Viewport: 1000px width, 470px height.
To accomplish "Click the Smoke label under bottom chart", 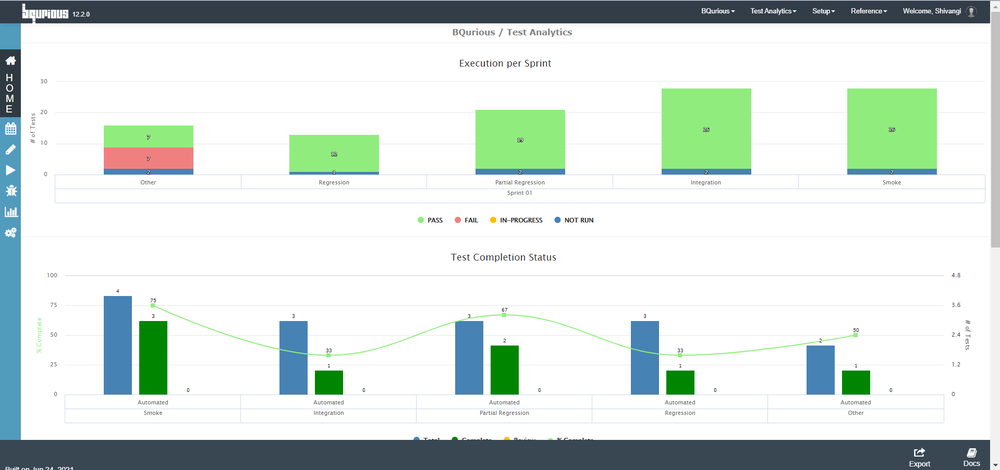I will point(152,413).
